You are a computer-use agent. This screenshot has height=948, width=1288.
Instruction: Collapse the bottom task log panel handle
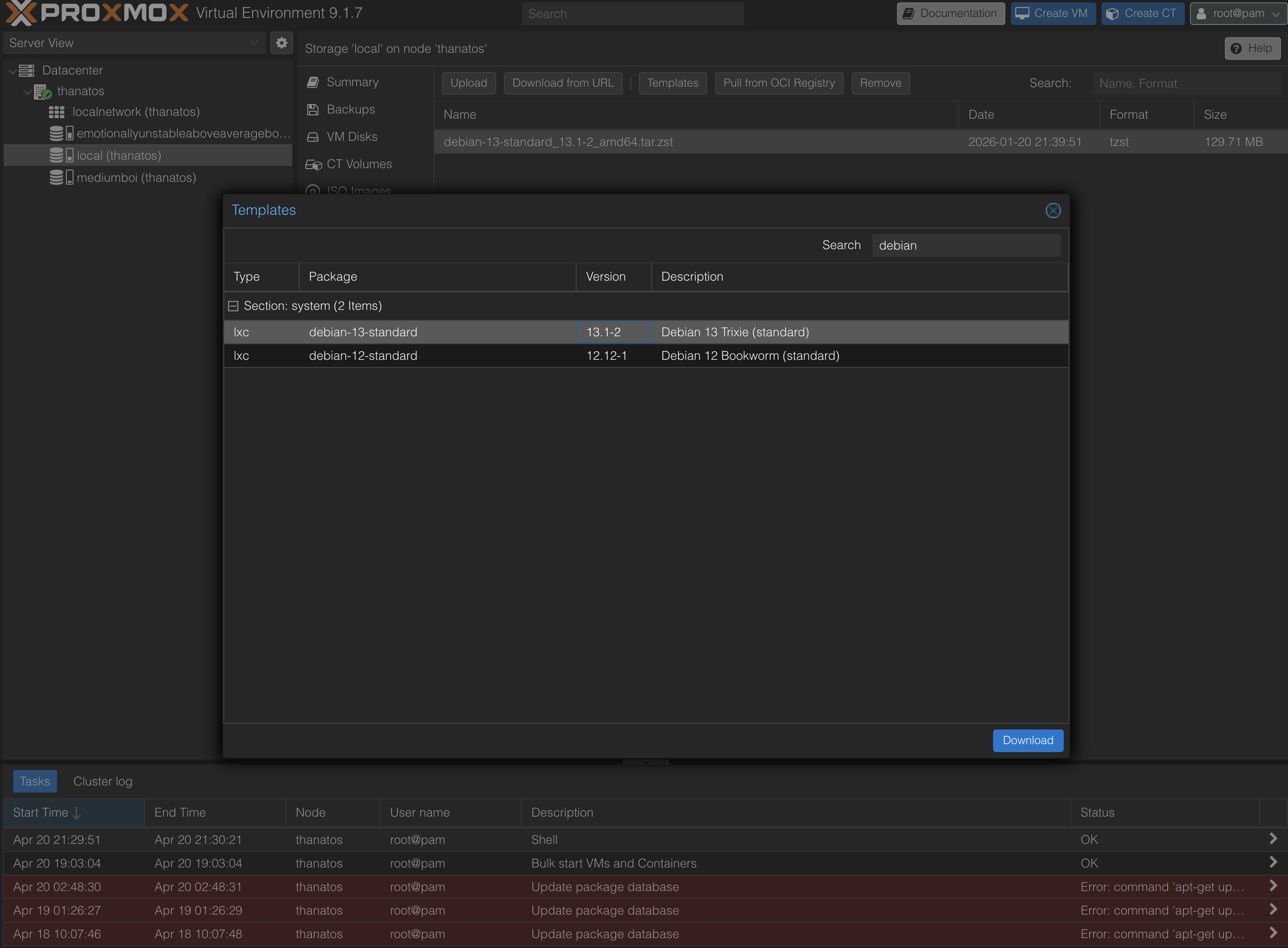pyautogui.click(x=646, y=762)
